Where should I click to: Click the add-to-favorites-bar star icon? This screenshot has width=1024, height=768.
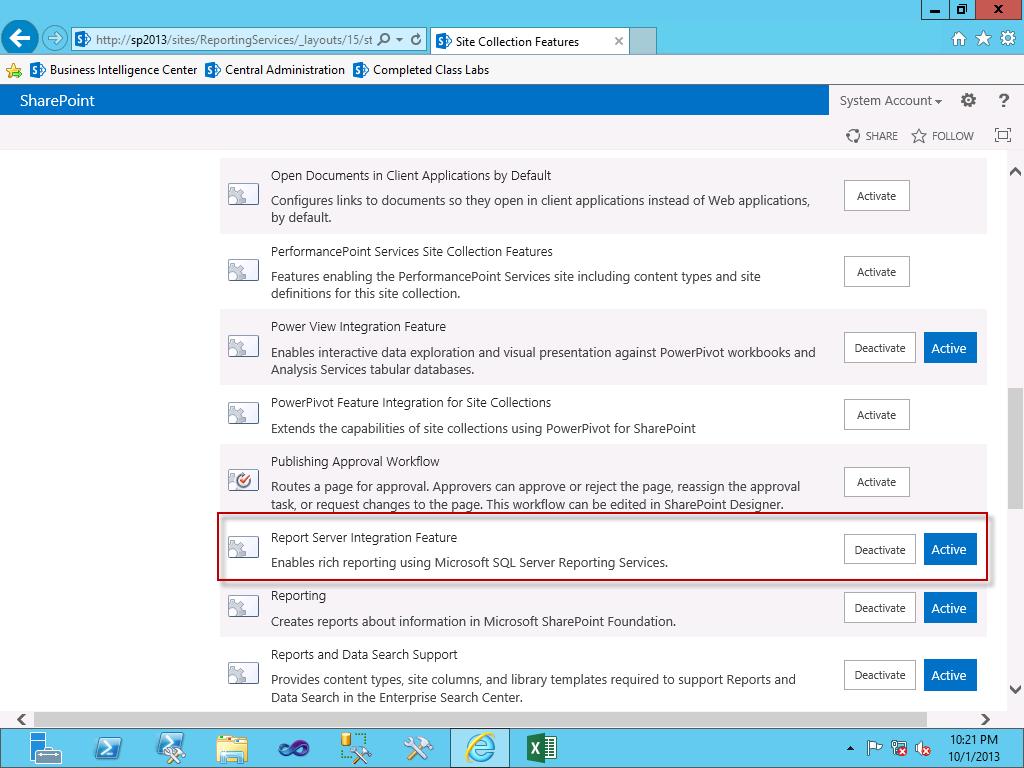[x=13, y=70]
